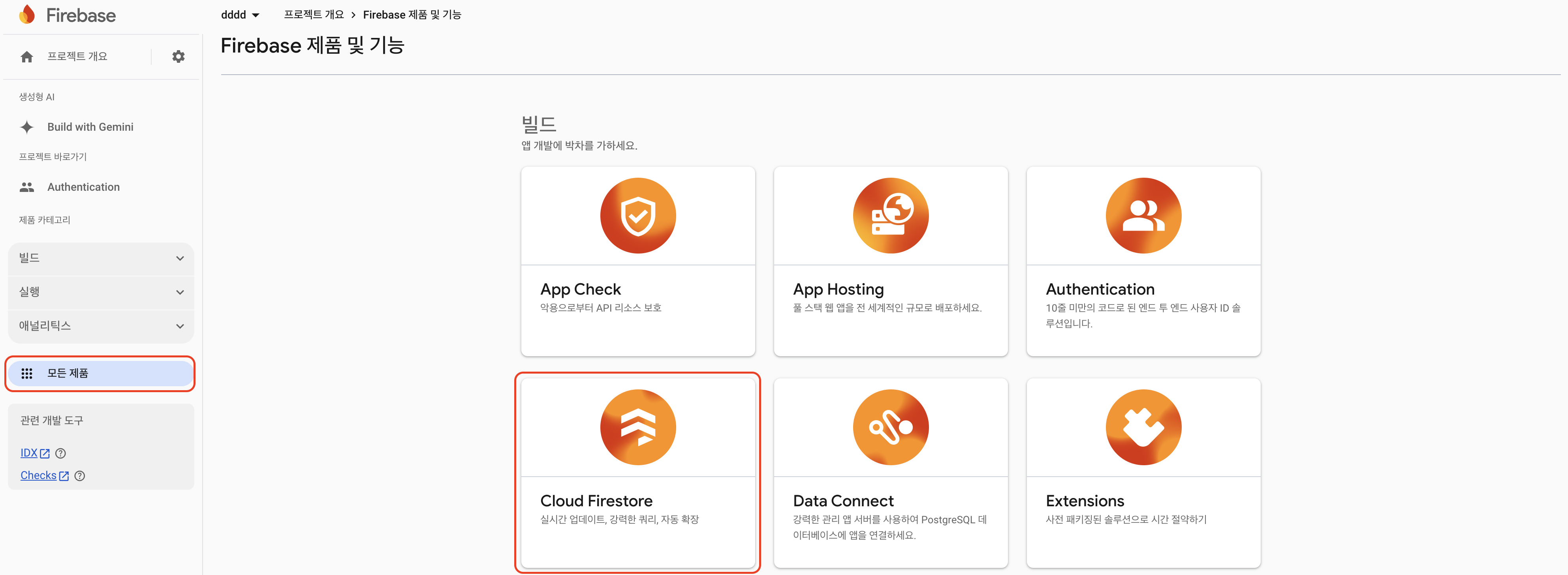This screenshot has height=575, width=1568.
Task: Open Build with Gemini menu item
Action: [x=90, y=127]
